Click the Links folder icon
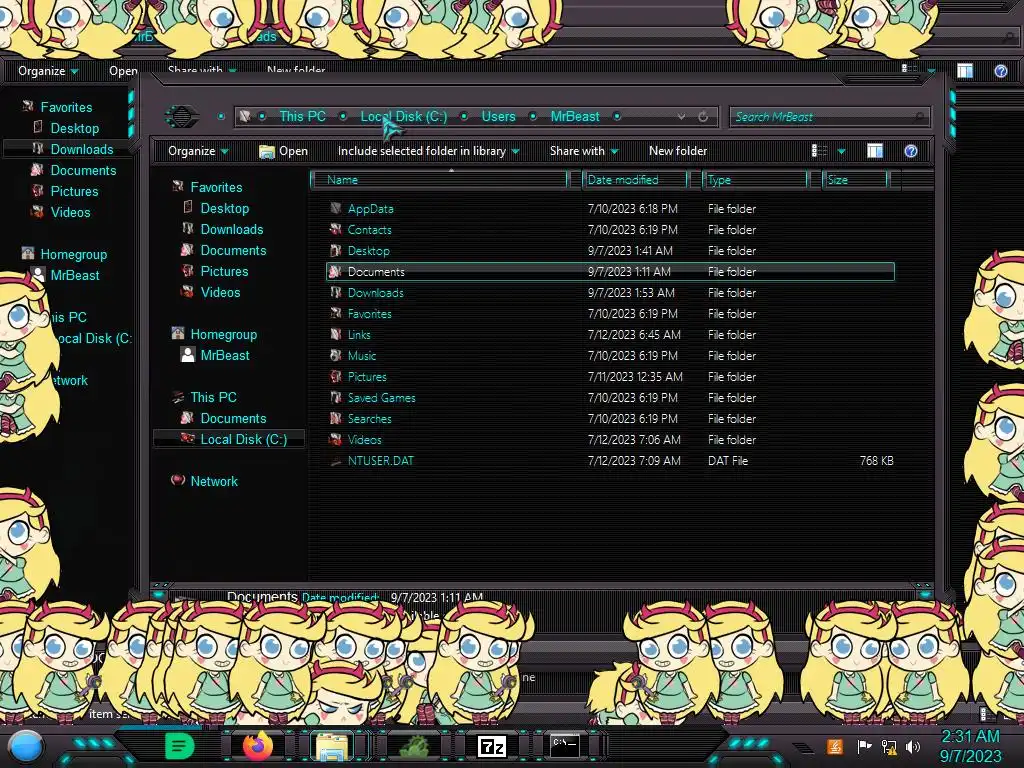The image size is (1024, 768). point(336,334)
